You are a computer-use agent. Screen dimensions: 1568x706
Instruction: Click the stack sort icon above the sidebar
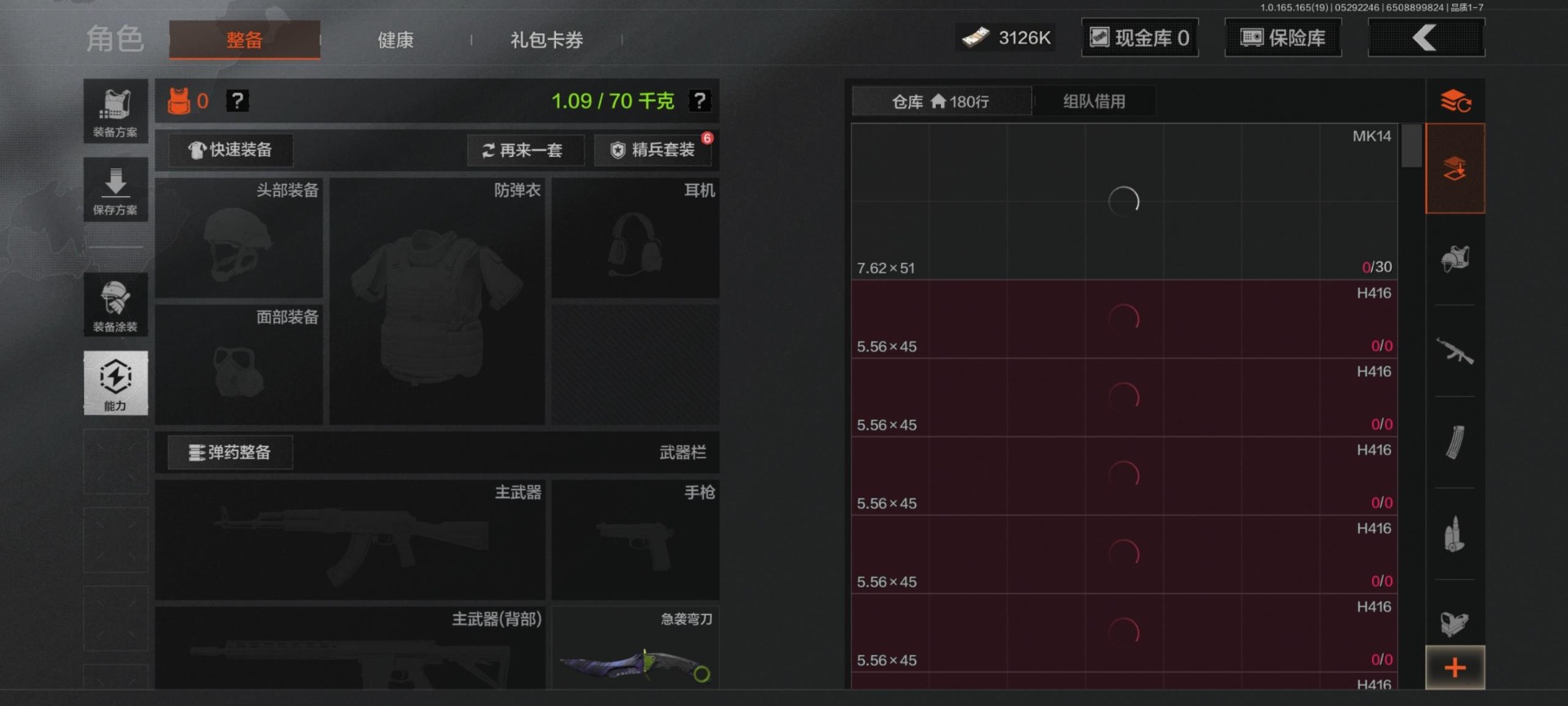(x=1455, y=101)
